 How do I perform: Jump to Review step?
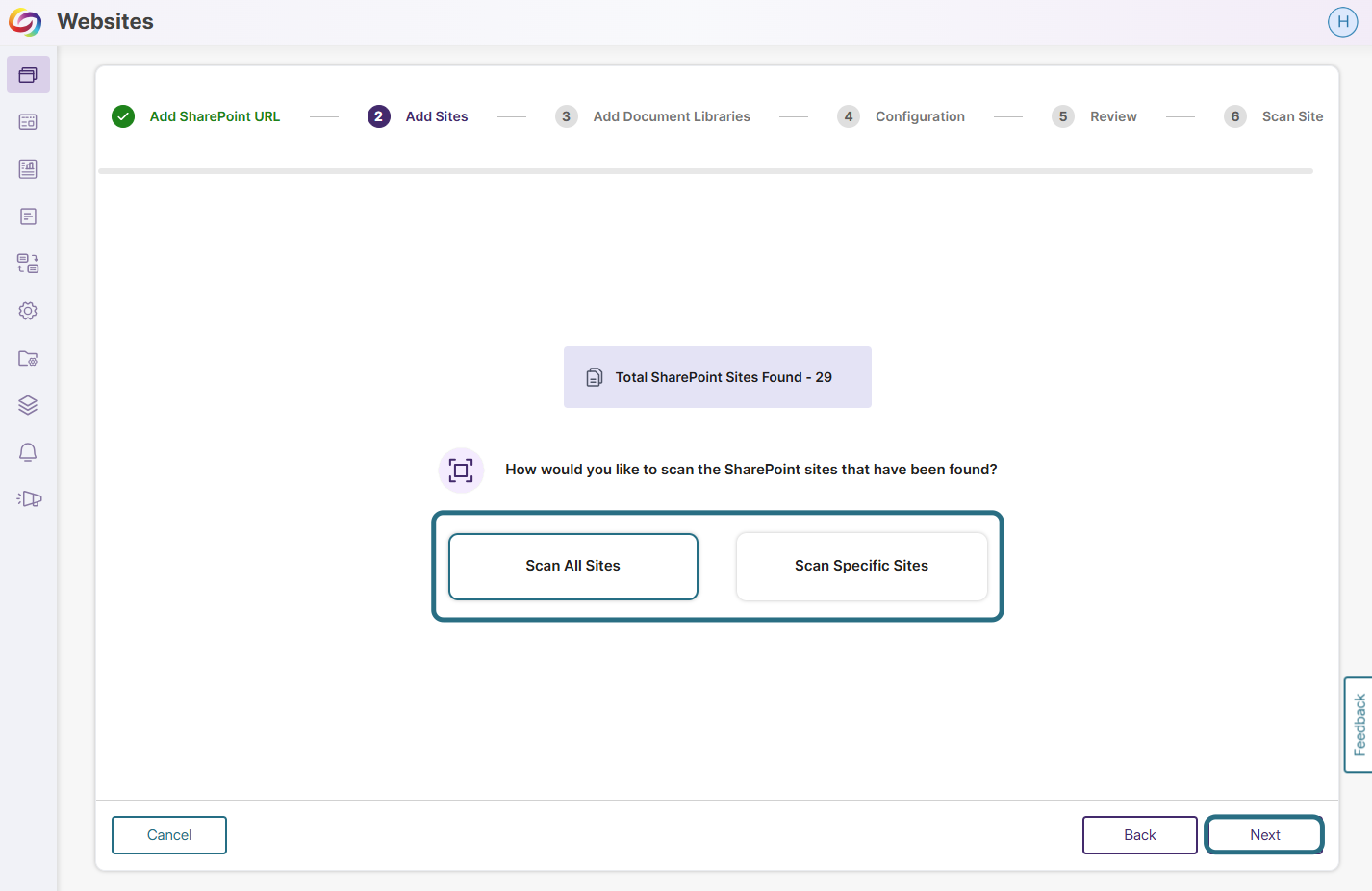[x=1113, y=116]
